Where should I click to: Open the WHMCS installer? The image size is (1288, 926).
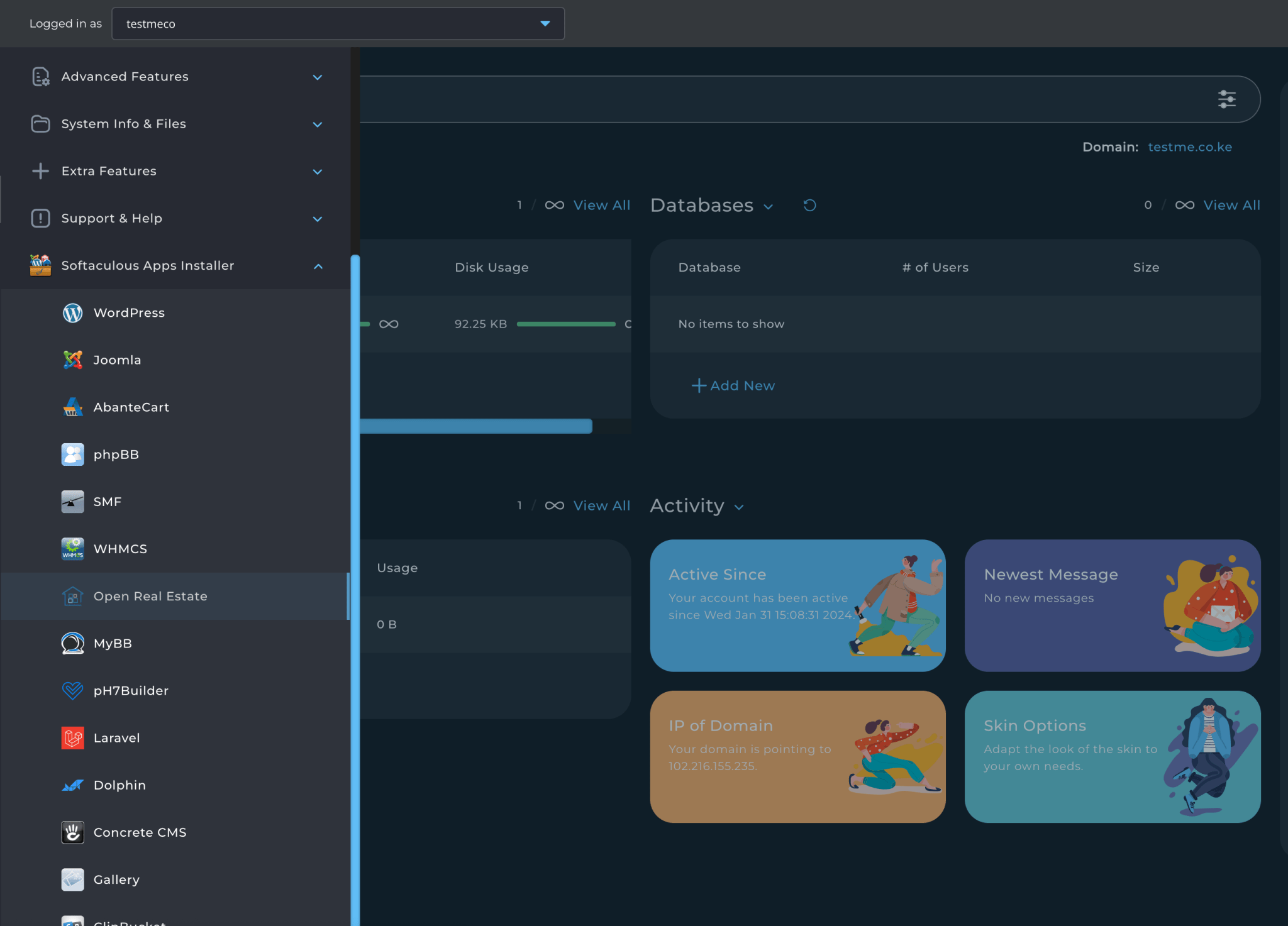(120, 549)
